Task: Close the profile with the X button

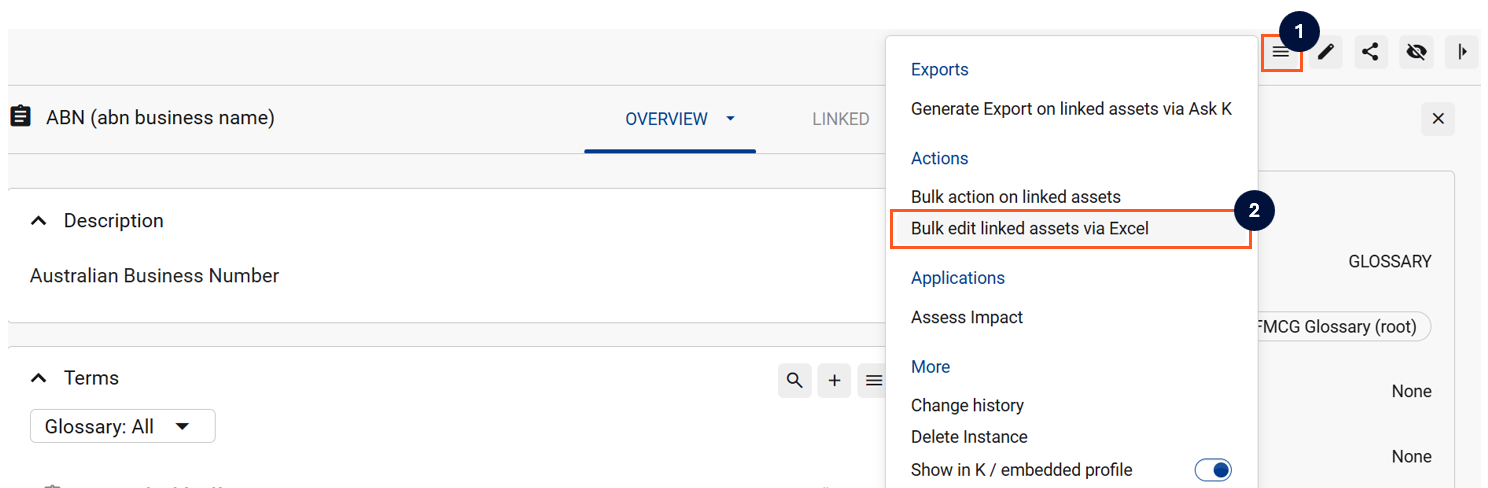Action: 1438,119
